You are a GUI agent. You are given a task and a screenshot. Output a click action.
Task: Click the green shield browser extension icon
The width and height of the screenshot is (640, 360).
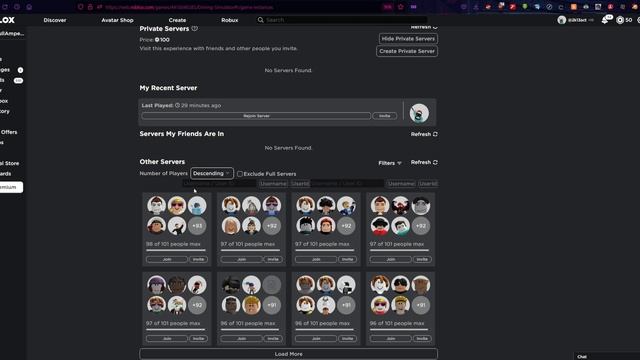pyautogui.click(x=525, y=7)
